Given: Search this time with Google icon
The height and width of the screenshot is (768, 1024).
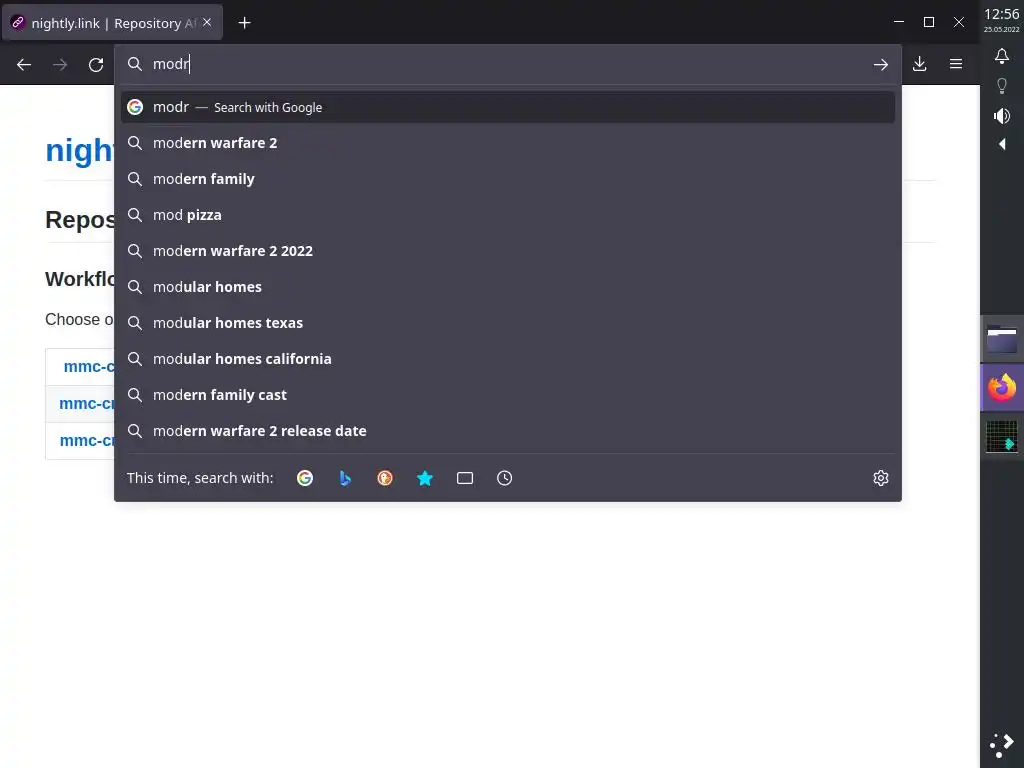Looking at the screenshot, I should (305, 478).
